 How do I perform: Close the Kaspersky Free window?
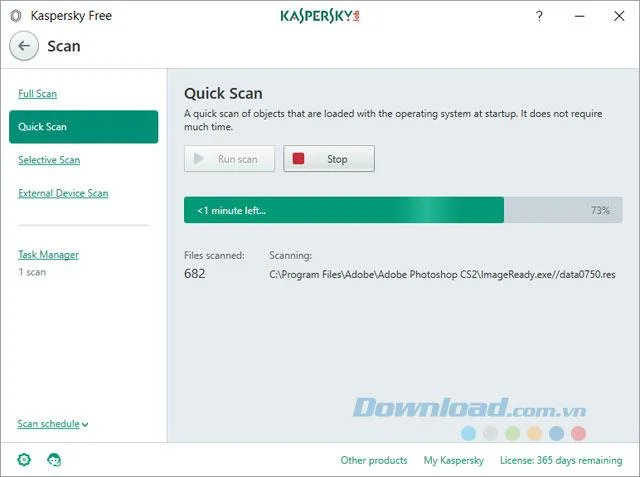[619, 16]
